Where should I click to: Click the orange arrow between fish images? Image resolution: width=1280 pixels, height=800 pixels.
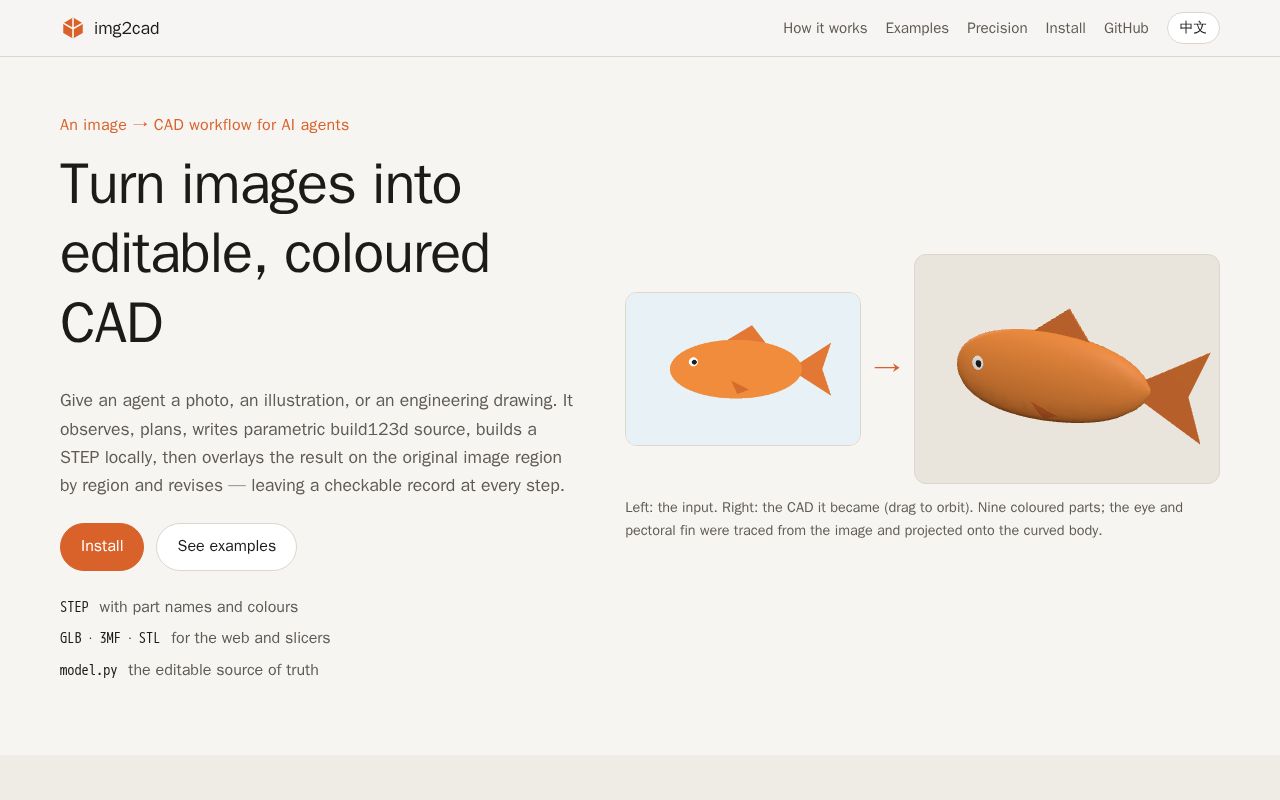coord(887,368)
